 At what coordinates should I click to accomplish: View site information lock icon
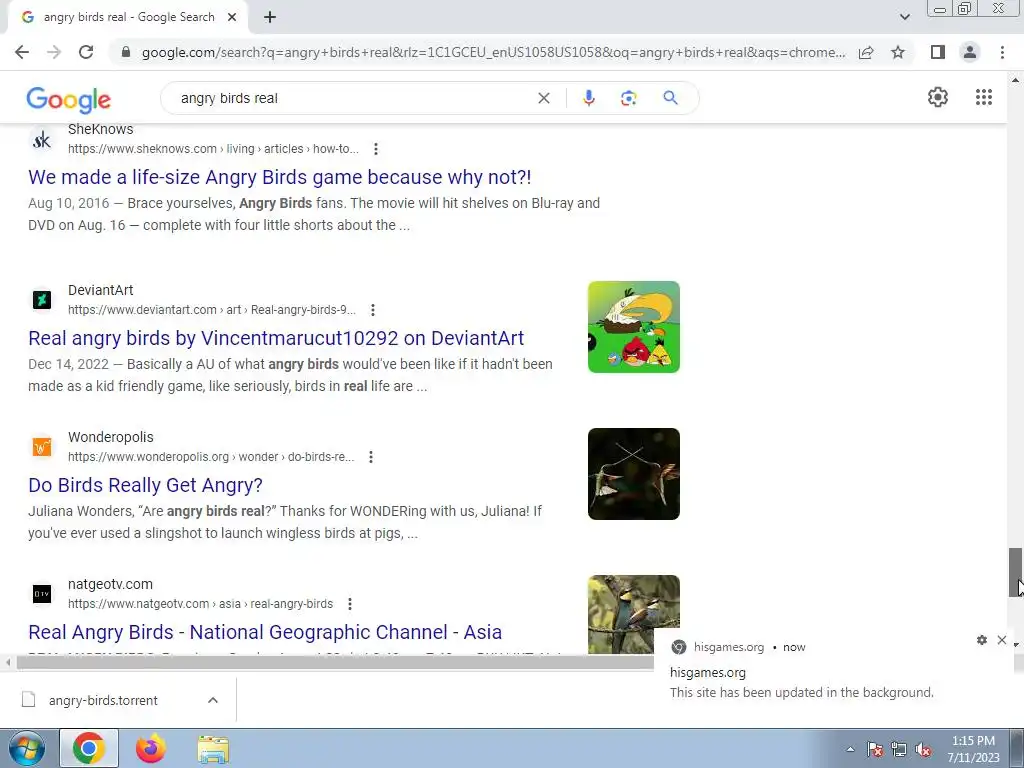[126, 52]
